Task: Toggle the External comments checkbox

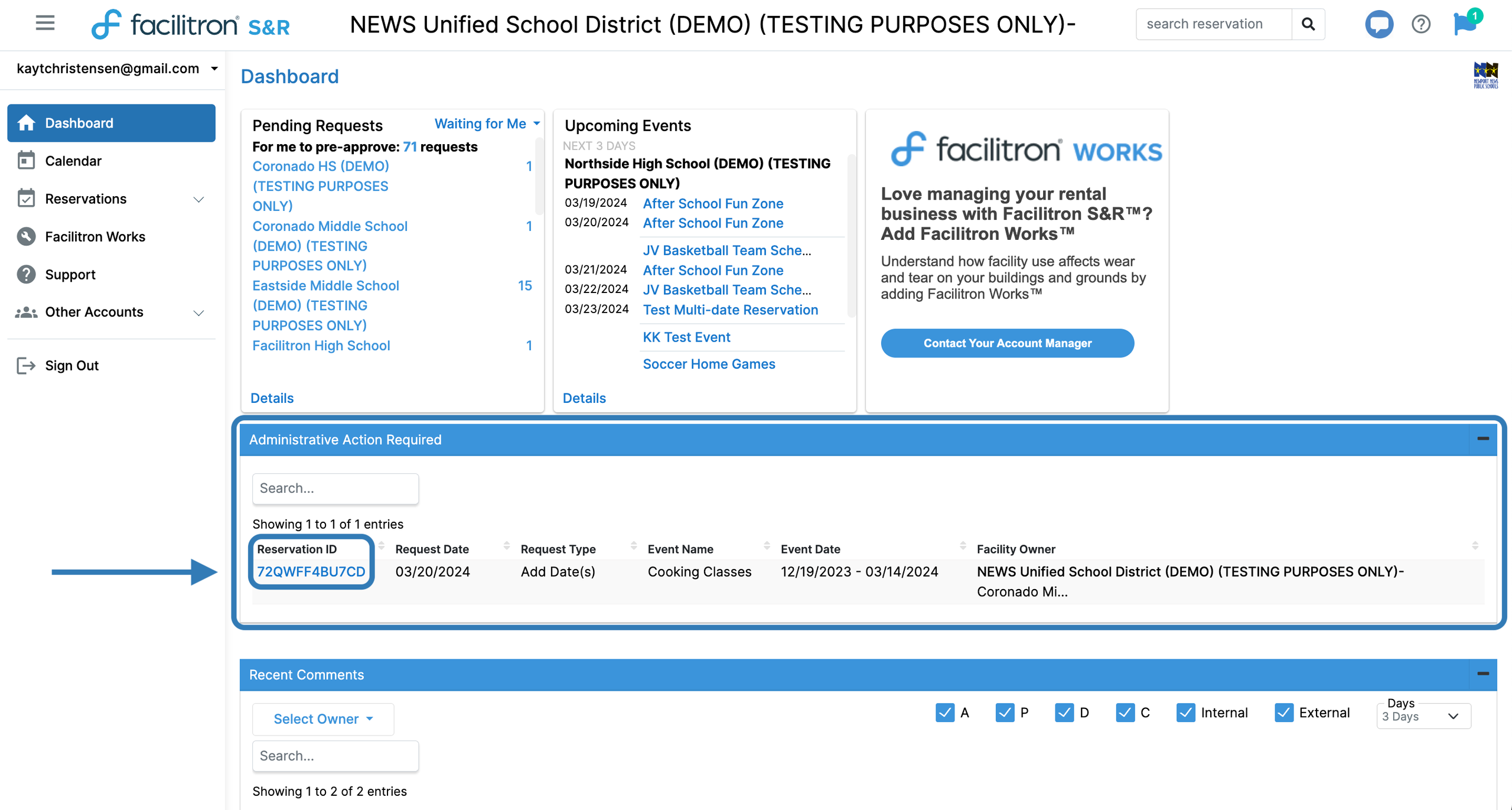Action: pyautogui.click(x=1283, y=713)
